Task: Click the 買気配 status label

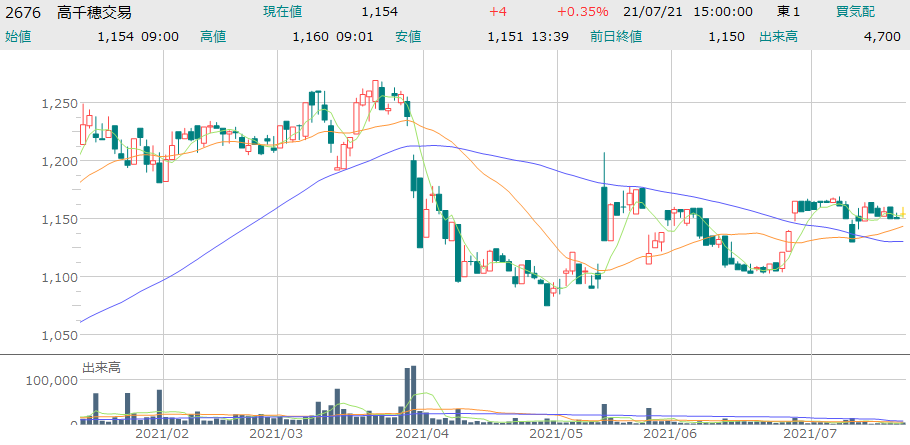Action: (x=854, y=12)
